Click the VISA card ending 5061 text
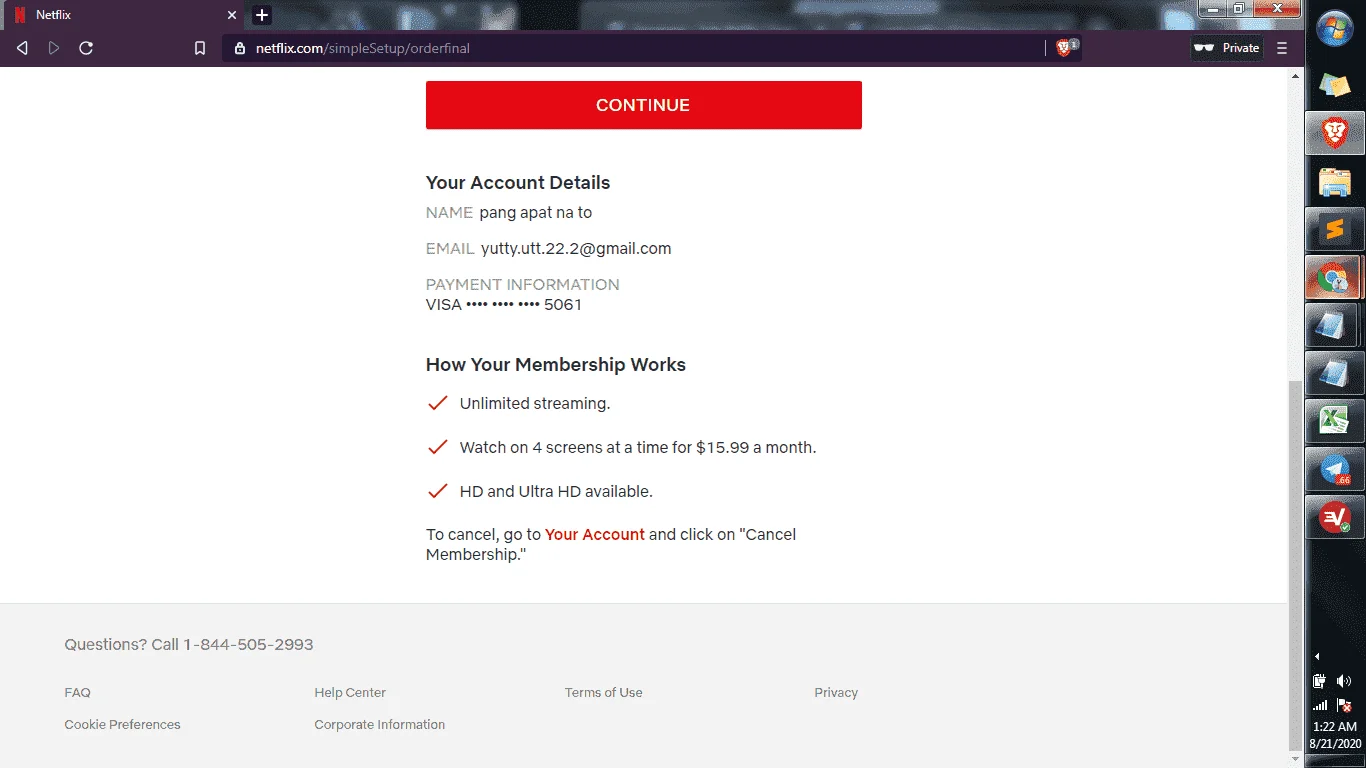Viewport: 1366px width, 768px height. pos(504,305)
